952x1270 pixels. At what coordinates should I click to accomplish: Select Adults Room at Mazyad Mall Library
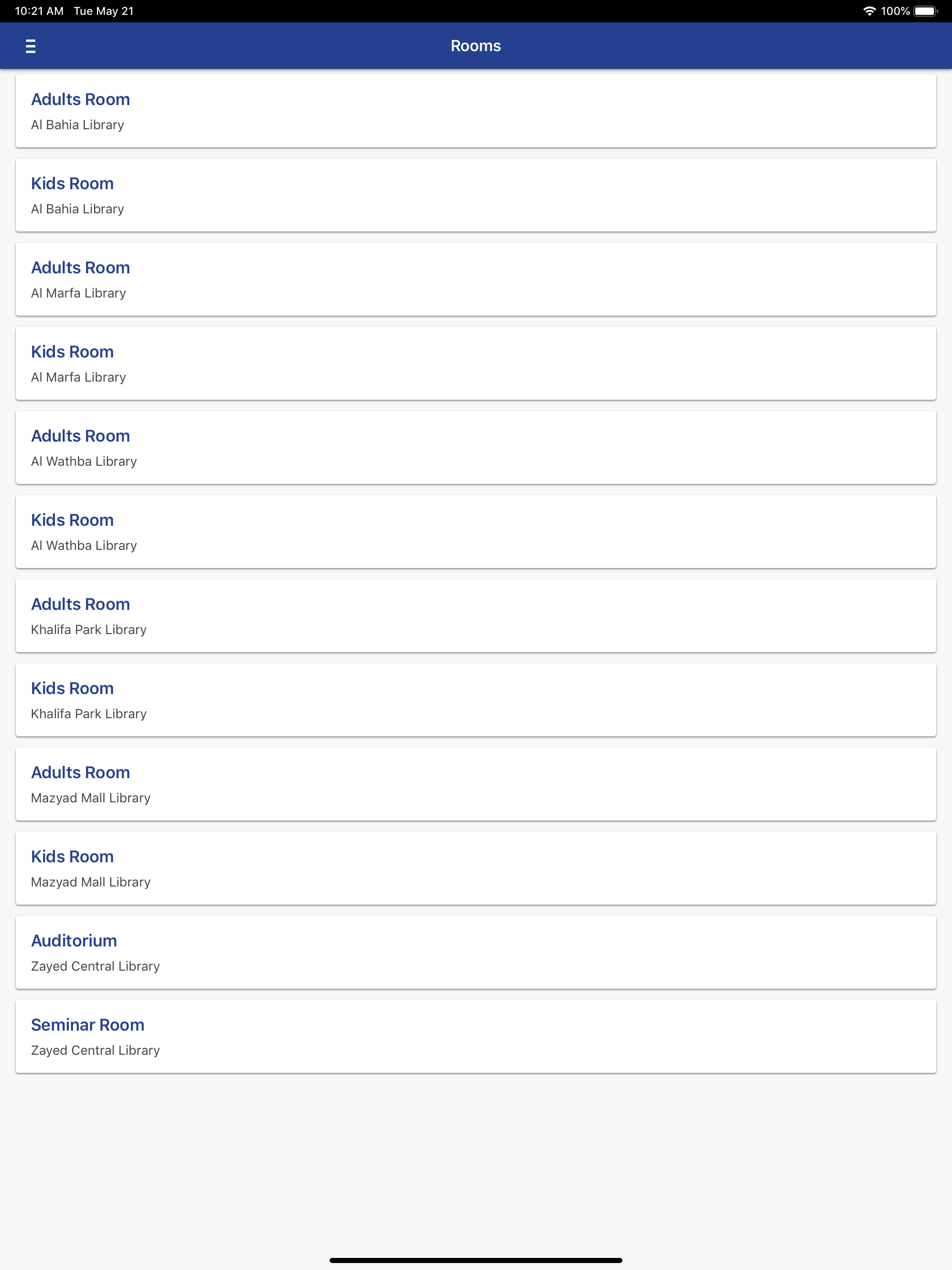(x=476, y=784)
